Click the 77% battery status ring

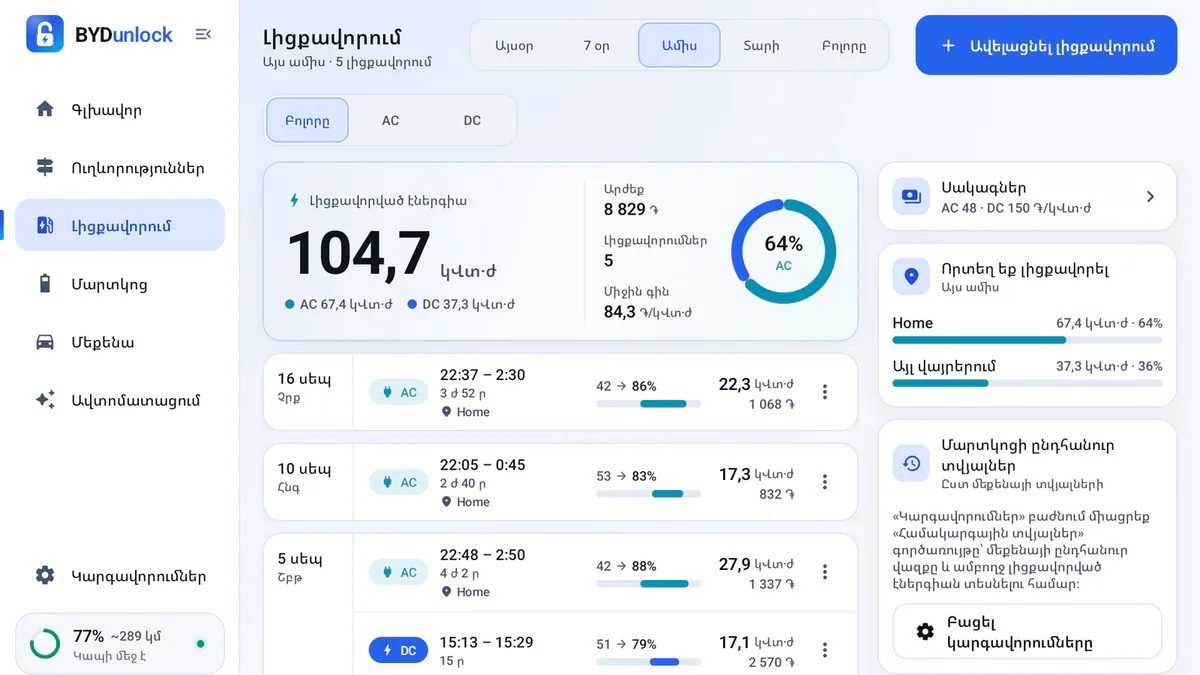pyautogui.click(x=45, y=644)
